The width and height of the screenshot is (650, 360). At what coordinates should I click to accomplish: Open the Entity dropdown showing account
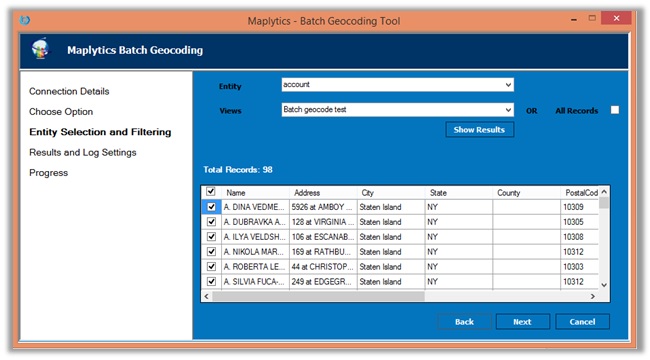click(398, 85)
